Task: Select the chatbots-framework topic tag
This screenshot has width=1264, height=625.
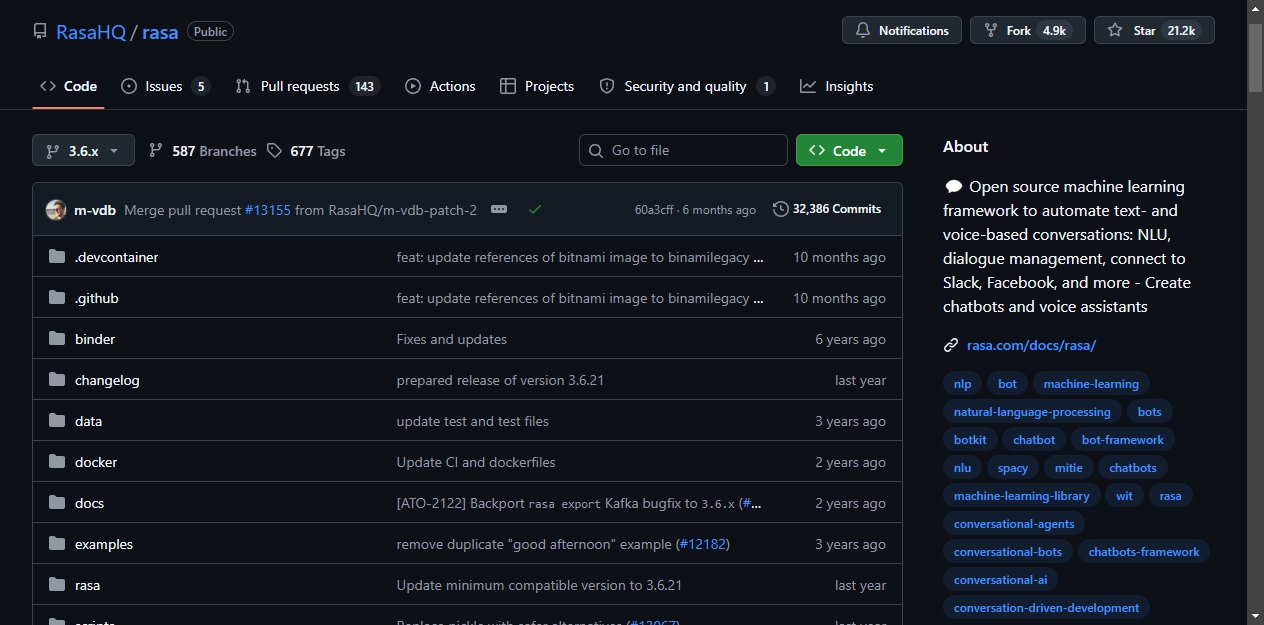Action: [1144, 552]
